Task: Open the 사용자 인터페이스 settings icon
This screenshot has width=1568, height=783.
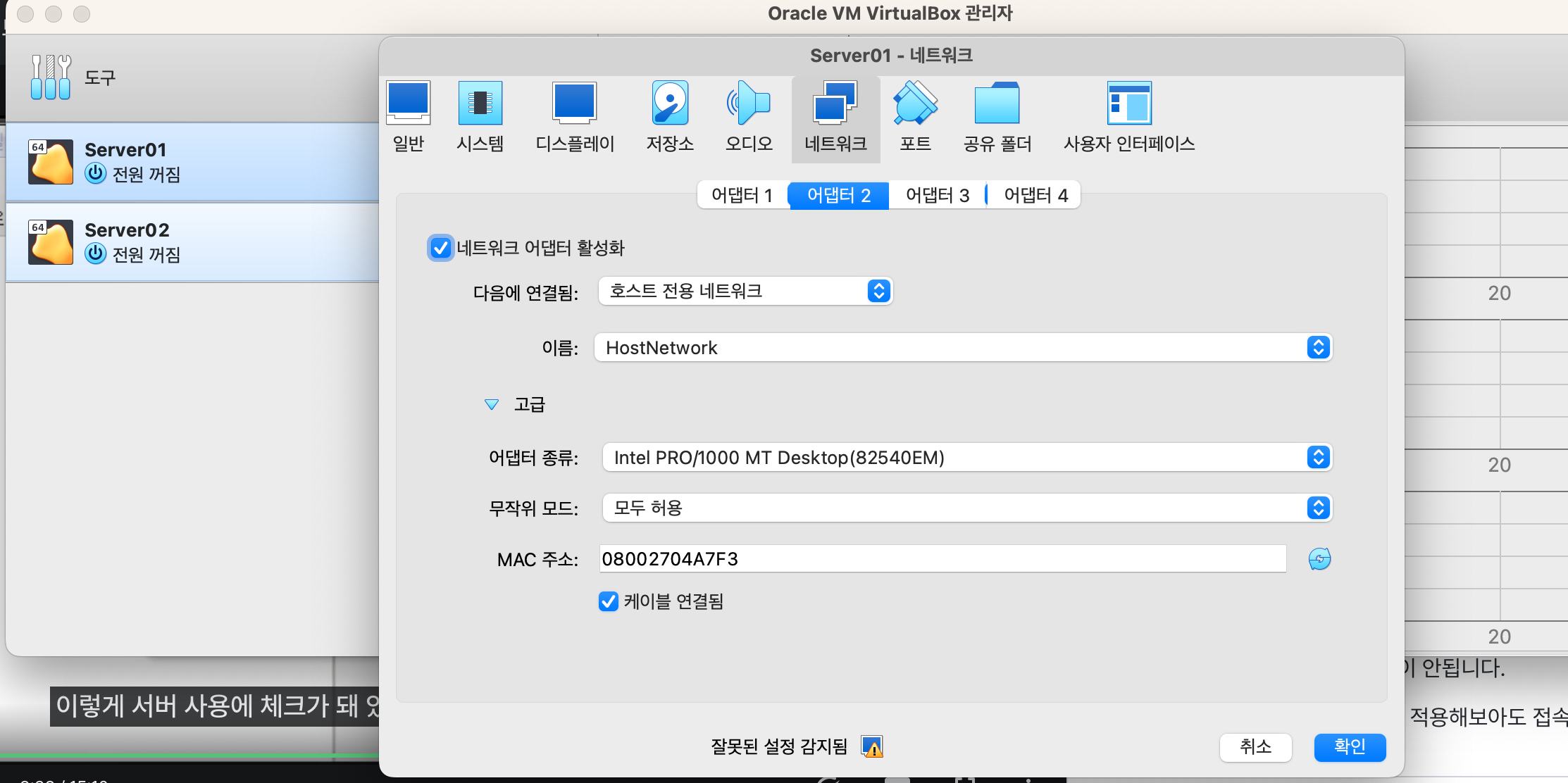Action: (1128, 104)
